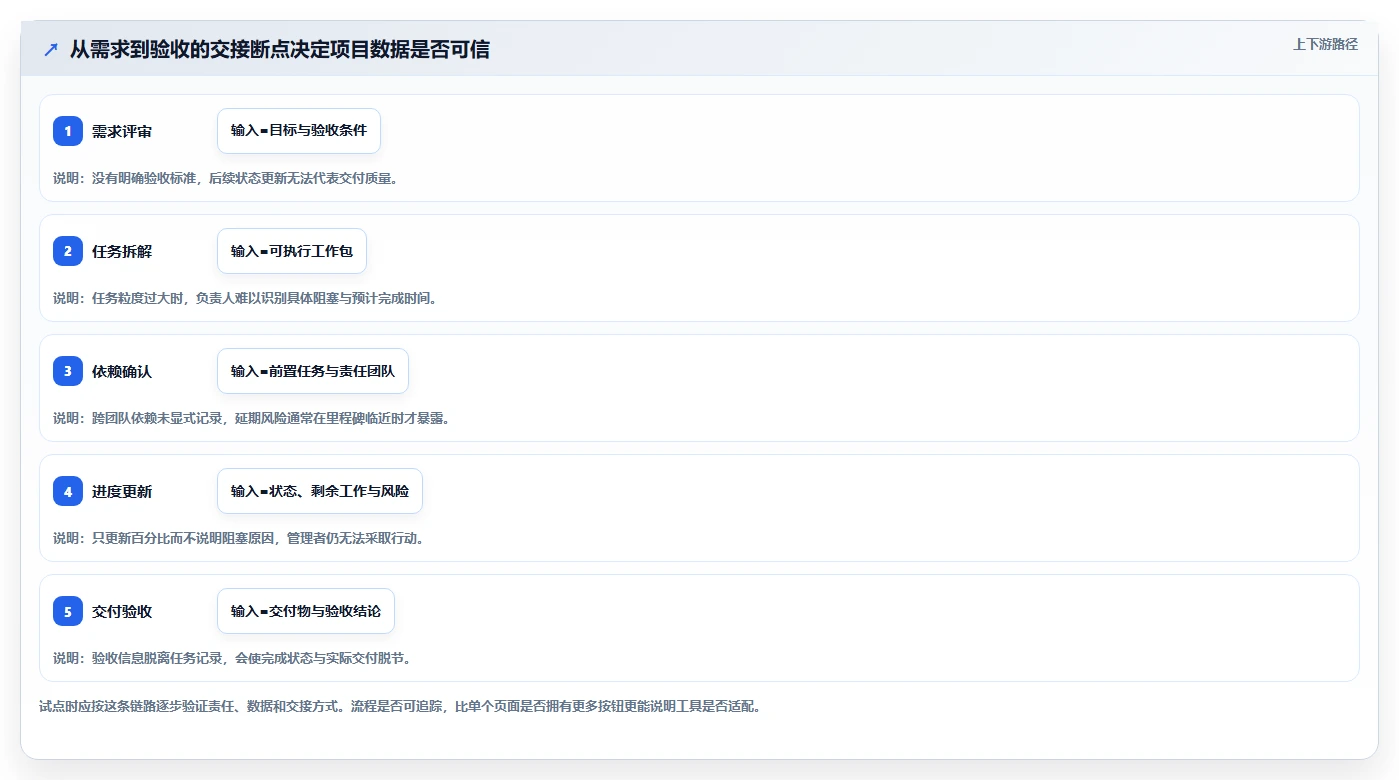Click the step 5 number badge
The image size is (1399, 780).
(x=68, y=611)
